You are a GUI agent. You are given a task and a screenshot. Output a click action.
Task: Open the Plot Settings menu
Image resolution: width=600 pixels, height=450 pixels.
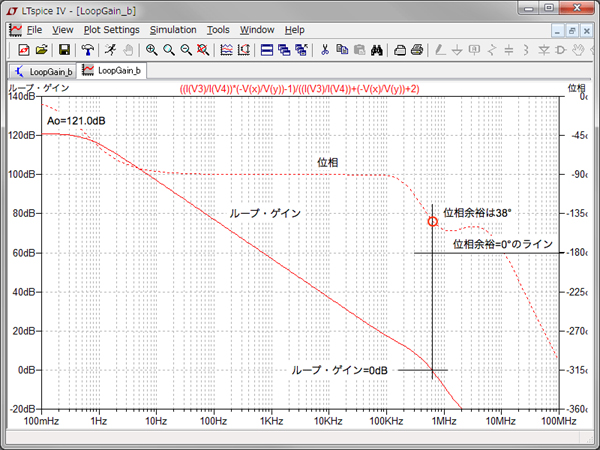(111, 30)
